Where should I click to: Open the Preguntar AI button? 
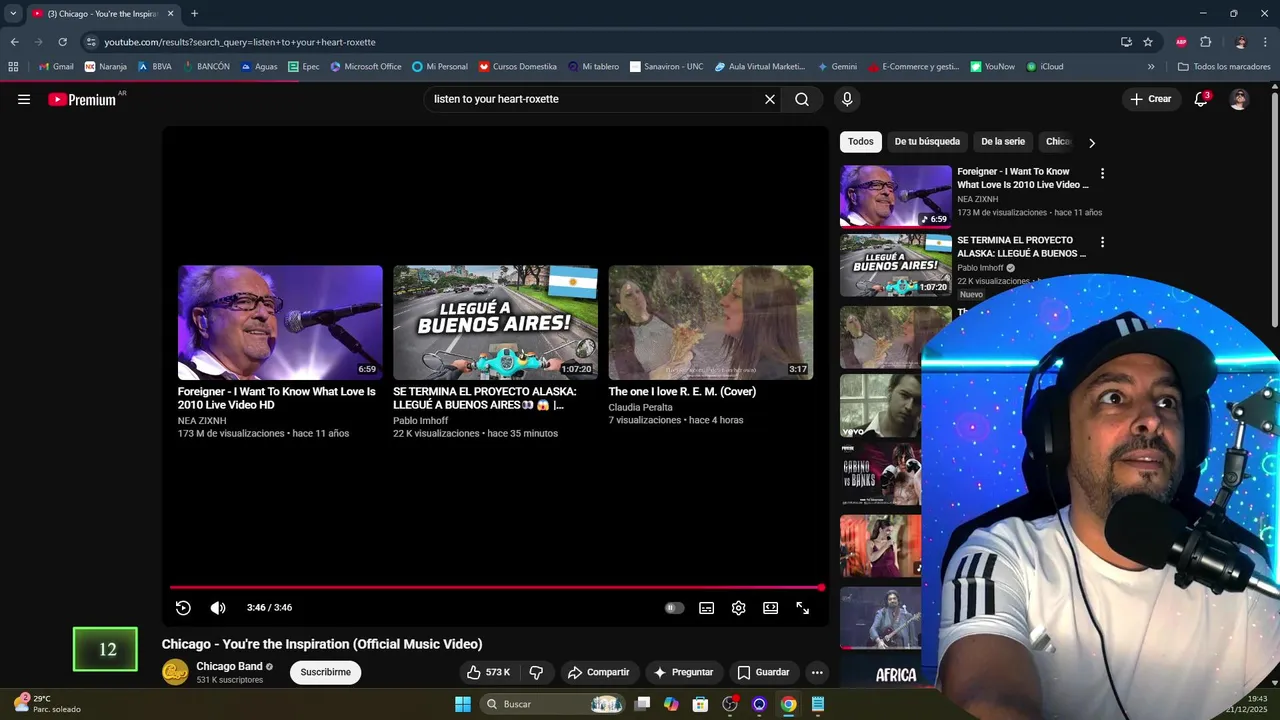click(x=683, y=672)
